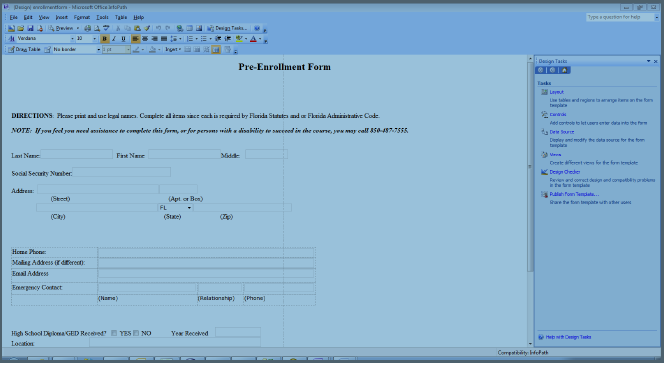667x368 pixels.
Task: Expand the Preview button dropdown arrow
Action: [78, 29]
